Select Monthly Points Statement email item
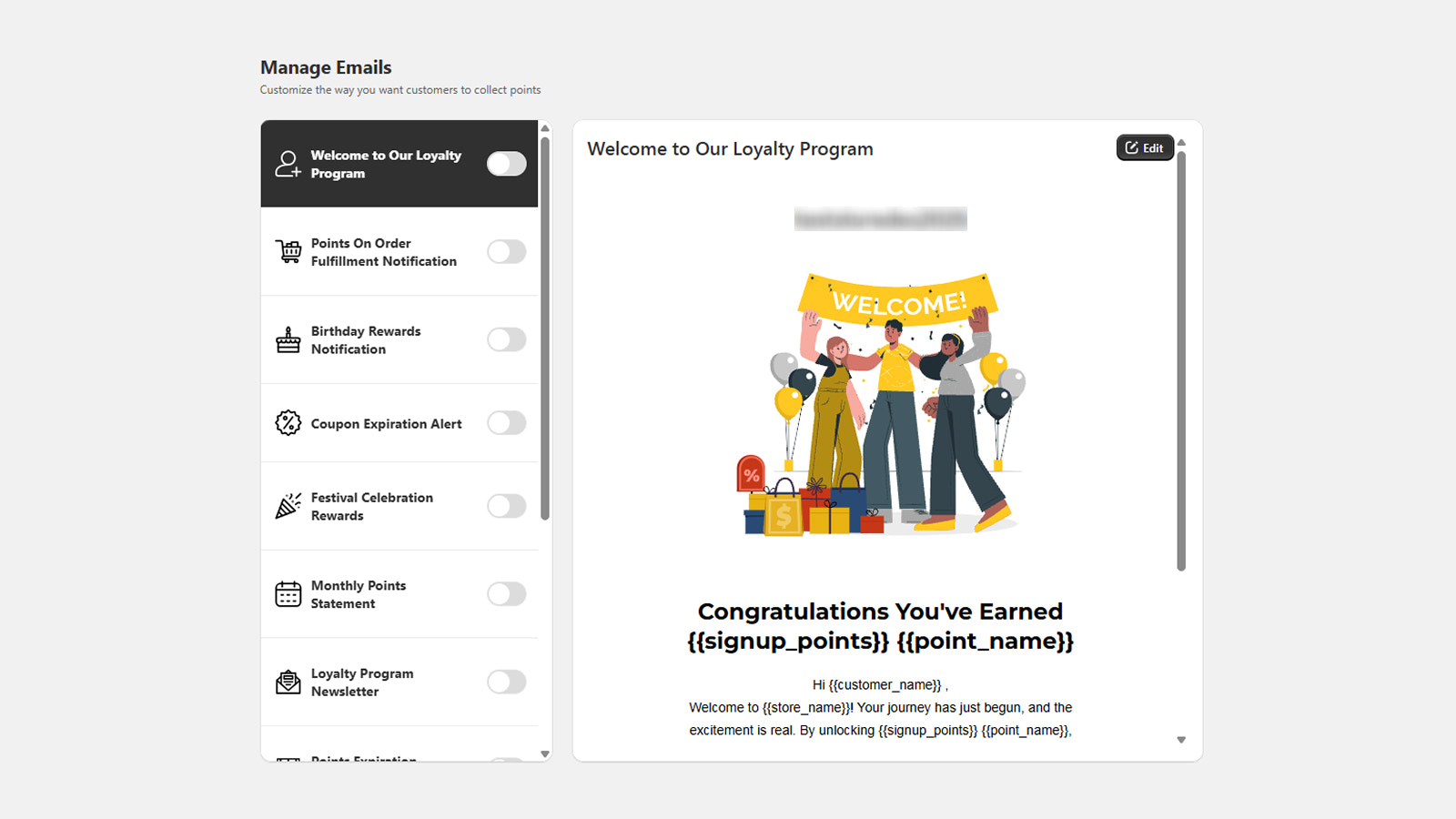1456x819 pixels. pyautogui.click(x=400, y=594)
